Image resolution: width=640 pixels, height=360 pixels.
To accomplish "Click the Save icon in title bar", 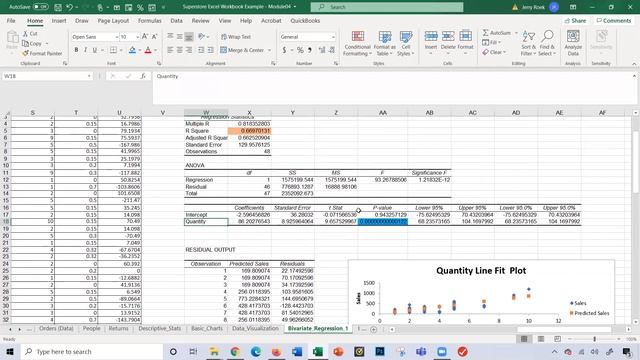I will point(58,7).
